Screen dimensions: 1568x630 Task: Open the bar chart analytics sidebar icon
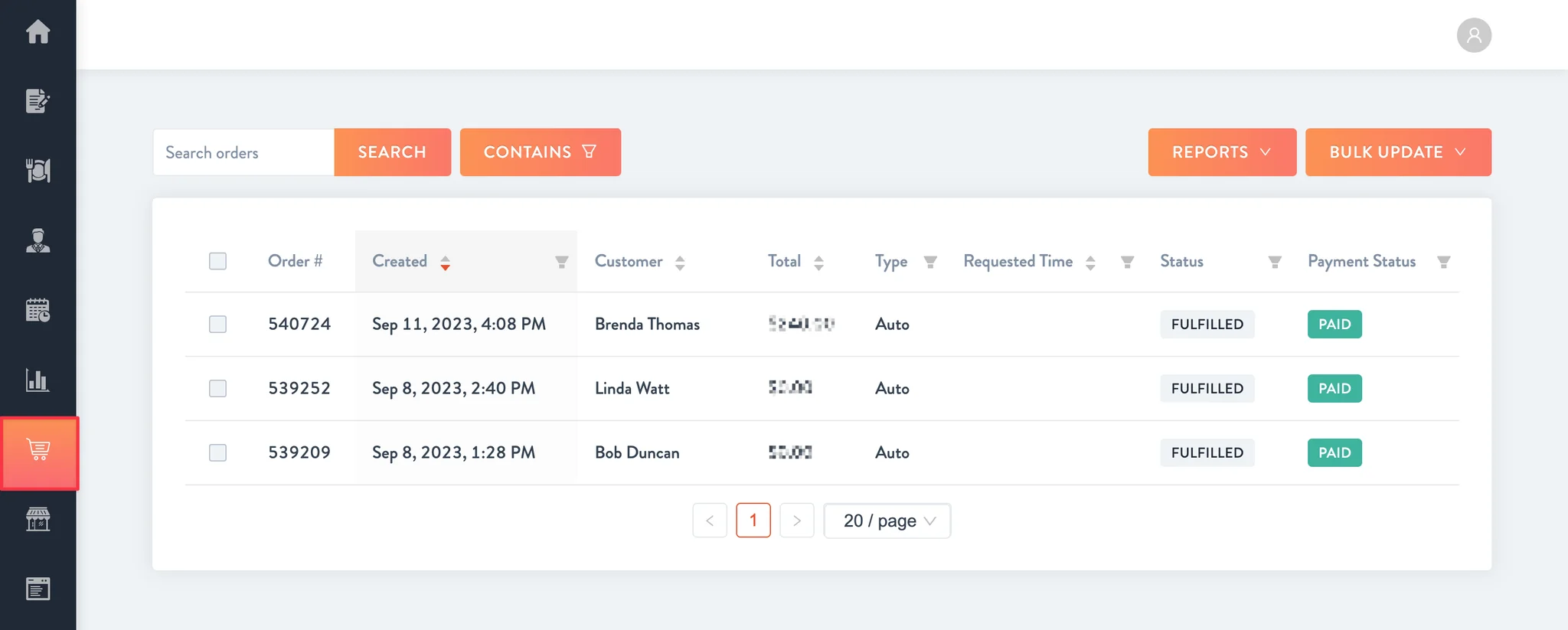point(38,380)
